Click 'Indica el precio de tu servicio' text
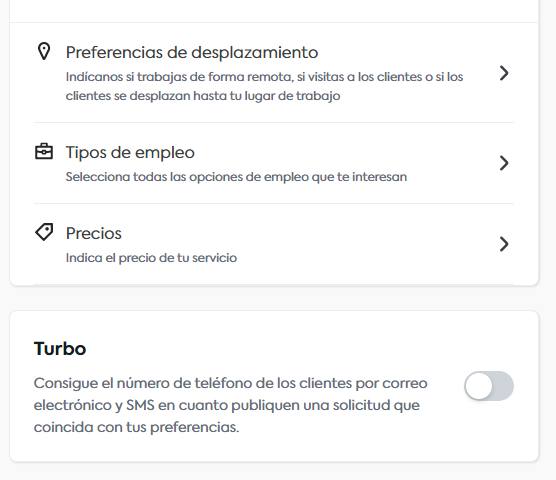 point(151,258)
